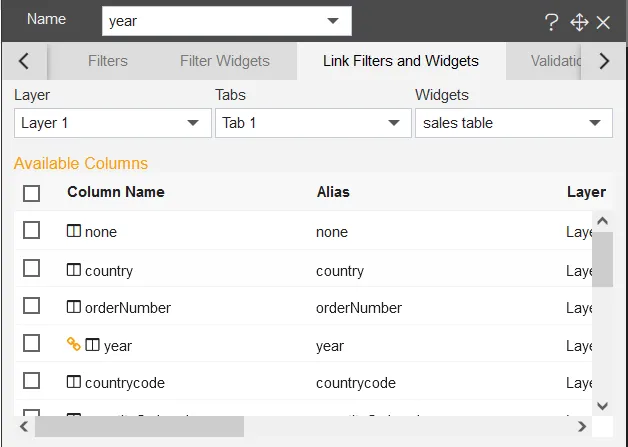Open the Validation tab

click(x=556, y=61)
